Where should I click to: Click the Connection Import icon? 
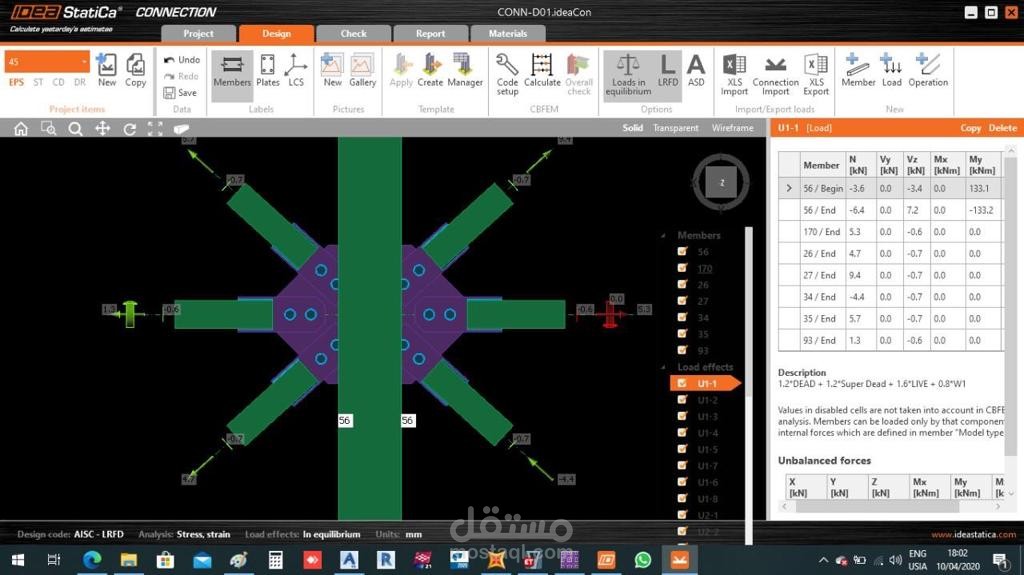point(775,74)
